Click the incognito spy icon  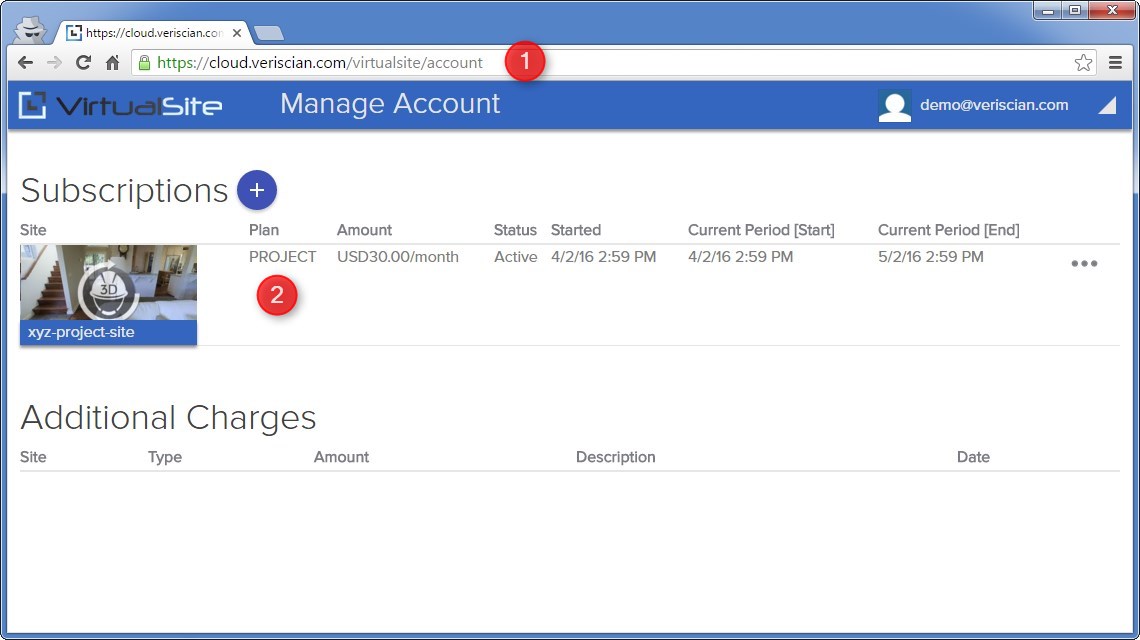pyautogui.click(x=31, y=29)
